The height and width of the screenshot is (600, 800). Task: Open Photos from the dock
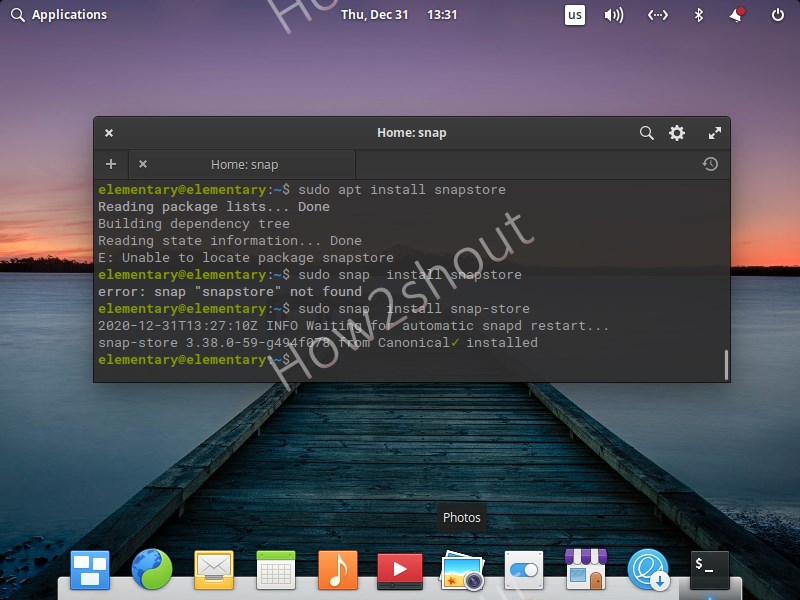(460, 573)
